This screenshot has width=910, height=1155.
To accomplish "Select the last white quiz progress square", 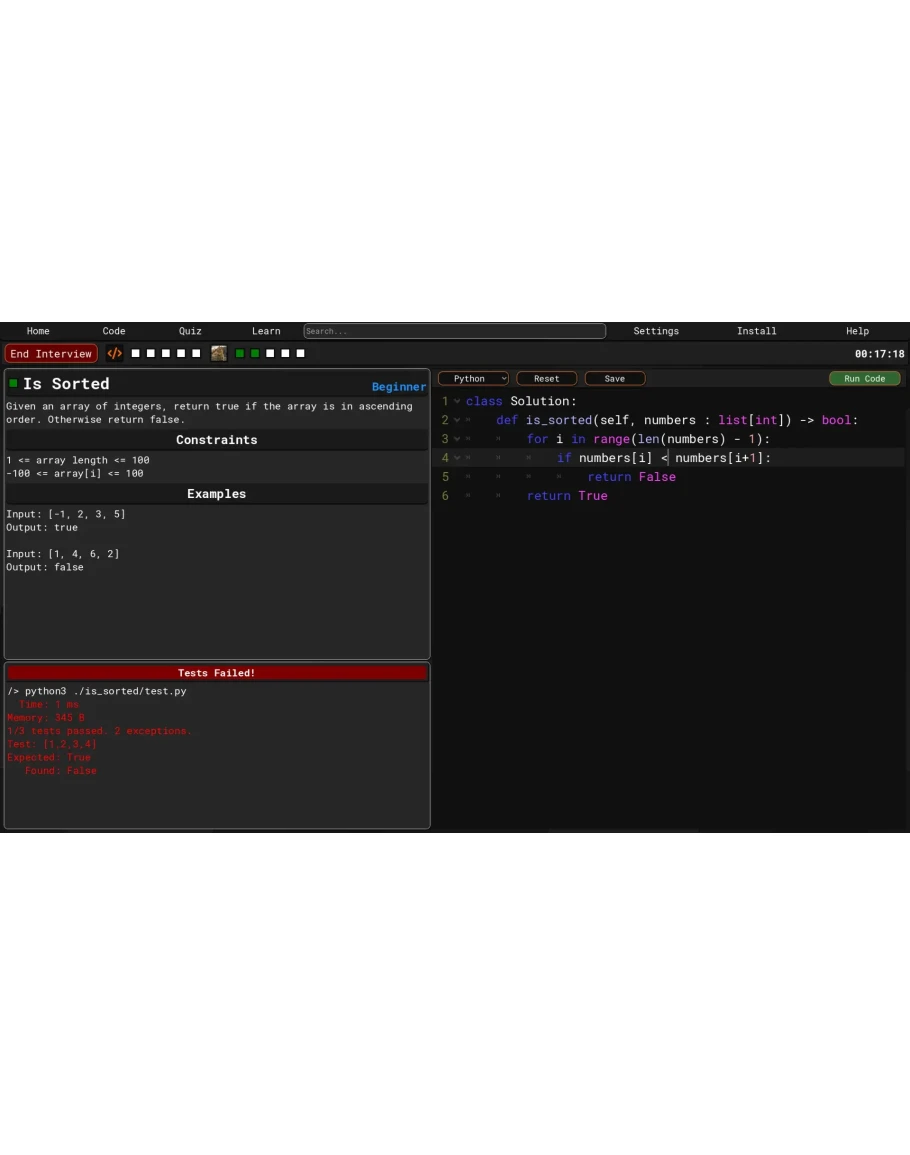I will pos(300,353).
